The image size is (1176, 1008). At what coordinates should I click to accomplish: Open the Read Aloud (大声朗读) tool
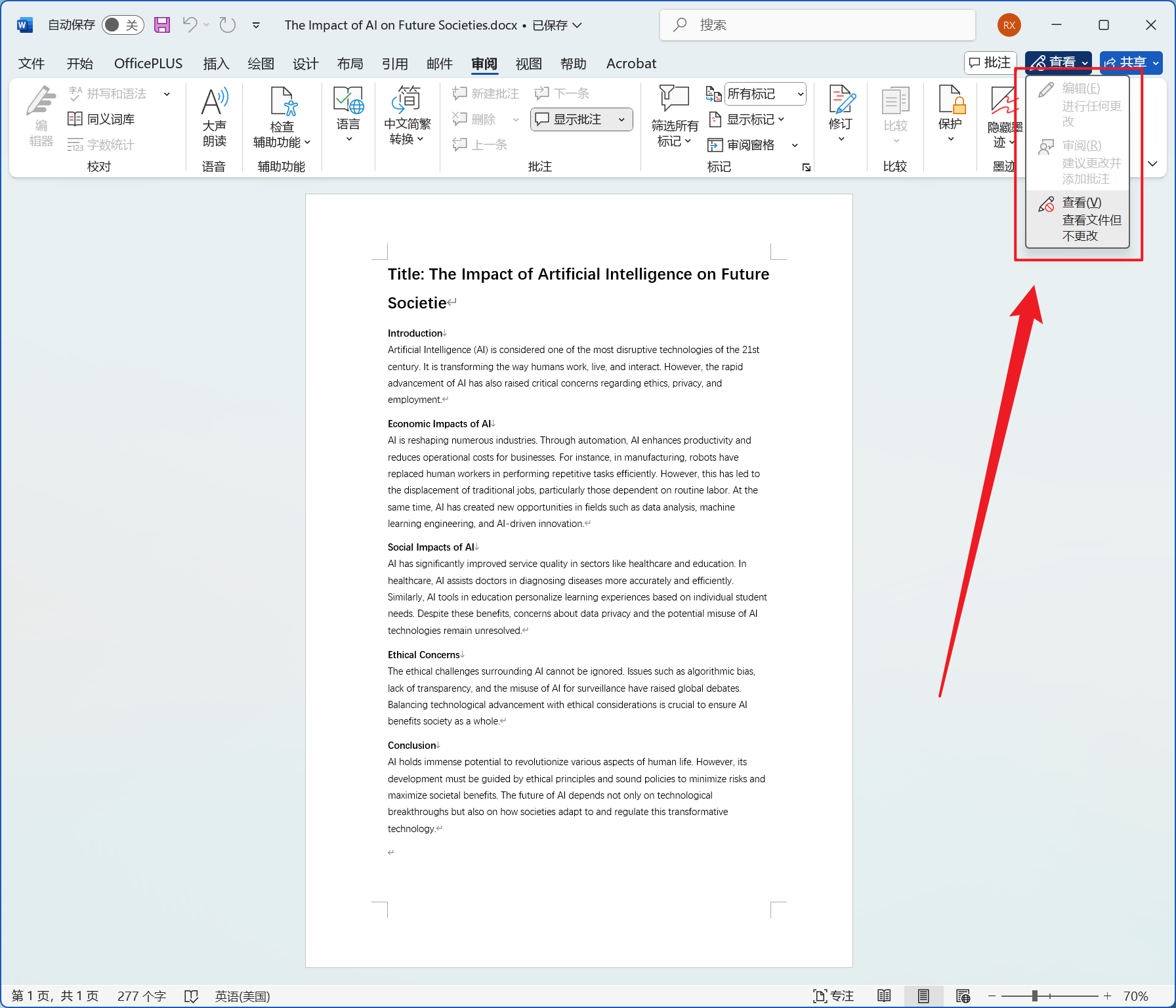click(214, 117)
